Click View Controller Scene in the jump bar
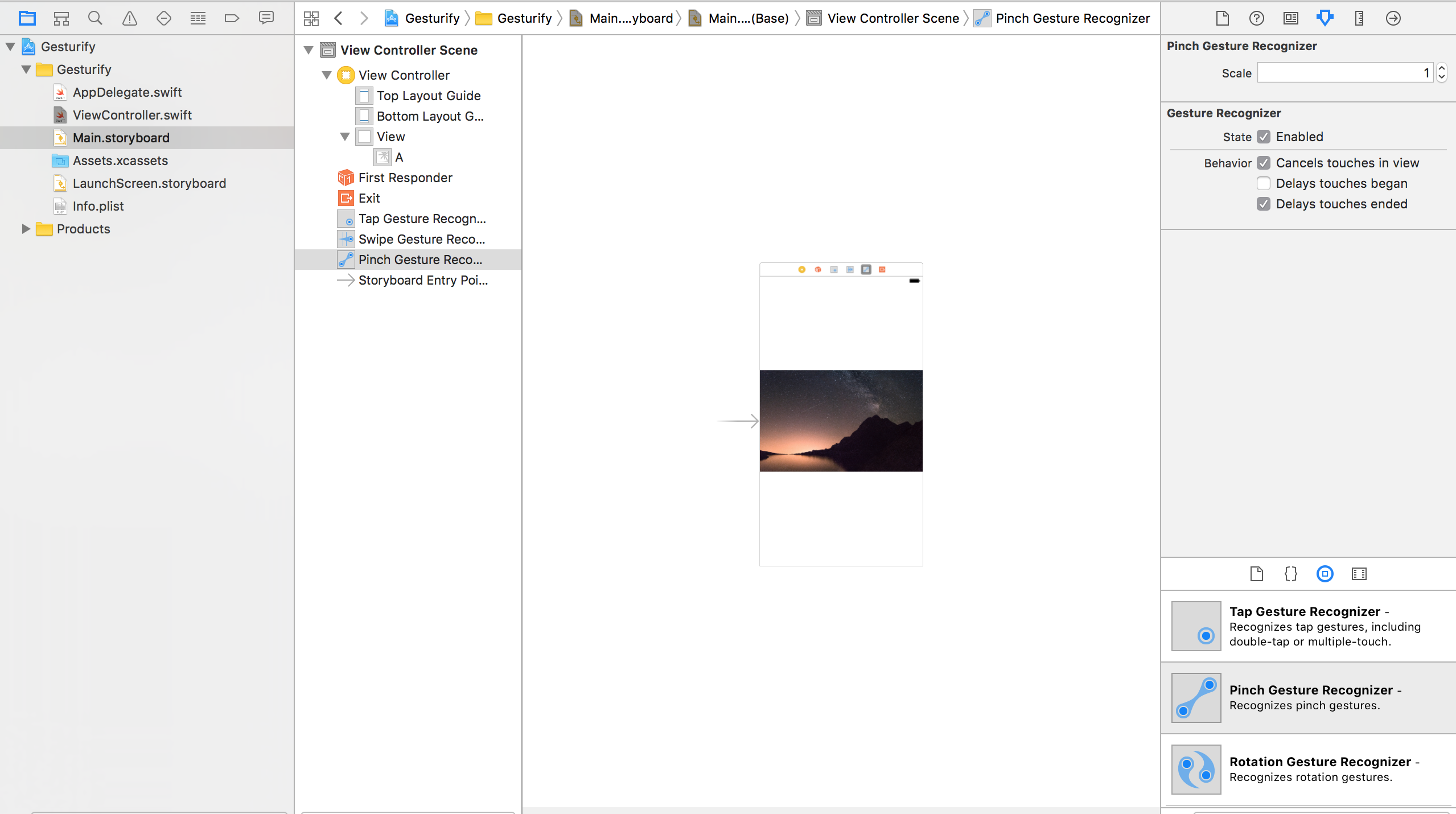 (x=891, y=18)
